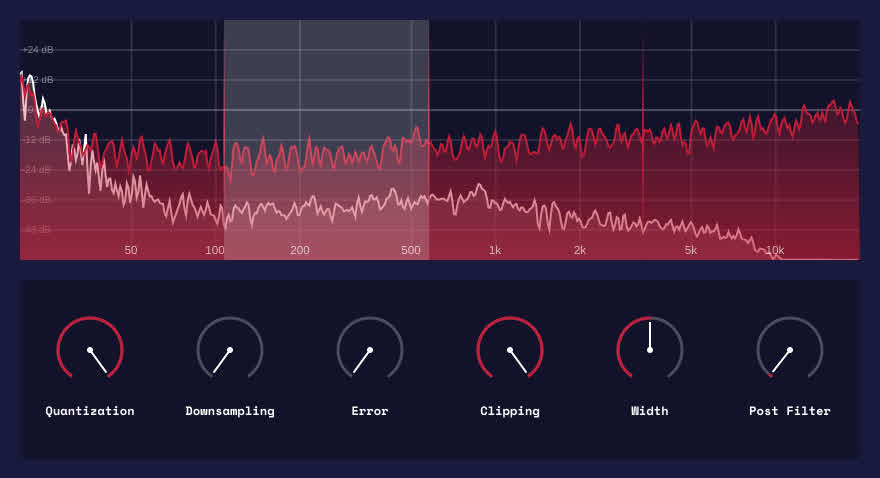Click the Clipping label
Viewport: 880px width, 478px height.
click(x=510, y=411)
